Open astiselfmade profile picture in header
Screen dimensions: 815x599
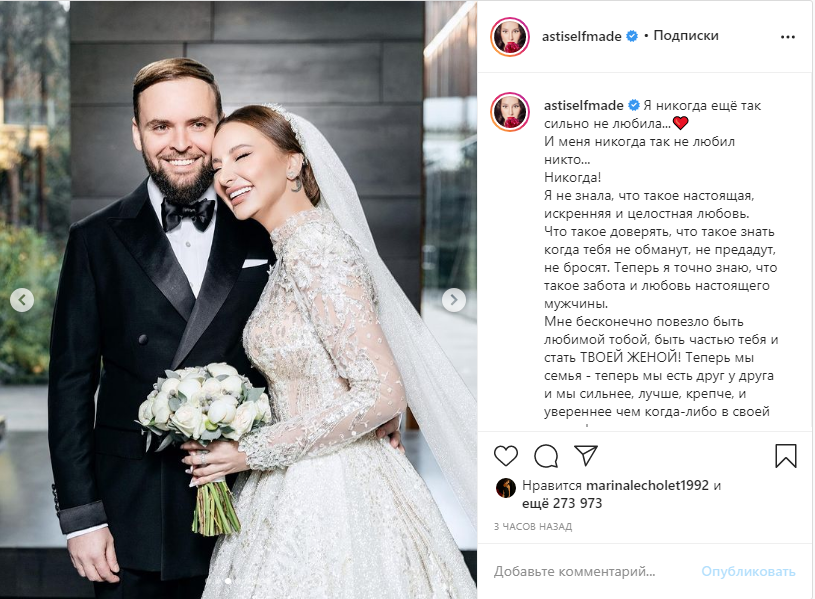tap(509, 37)
